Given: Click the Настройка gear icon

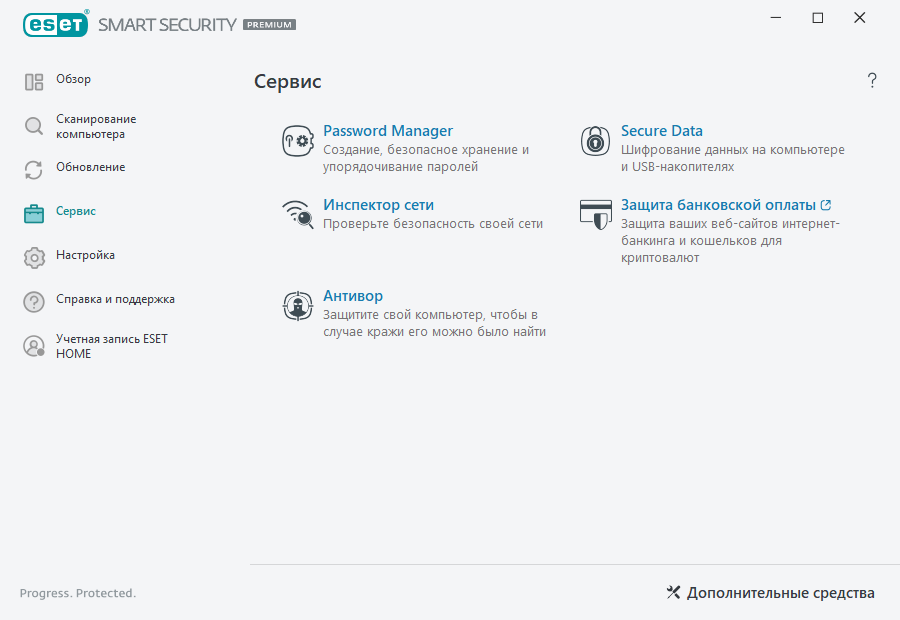Looking at the screenshot, I should [x=34, y=257].
